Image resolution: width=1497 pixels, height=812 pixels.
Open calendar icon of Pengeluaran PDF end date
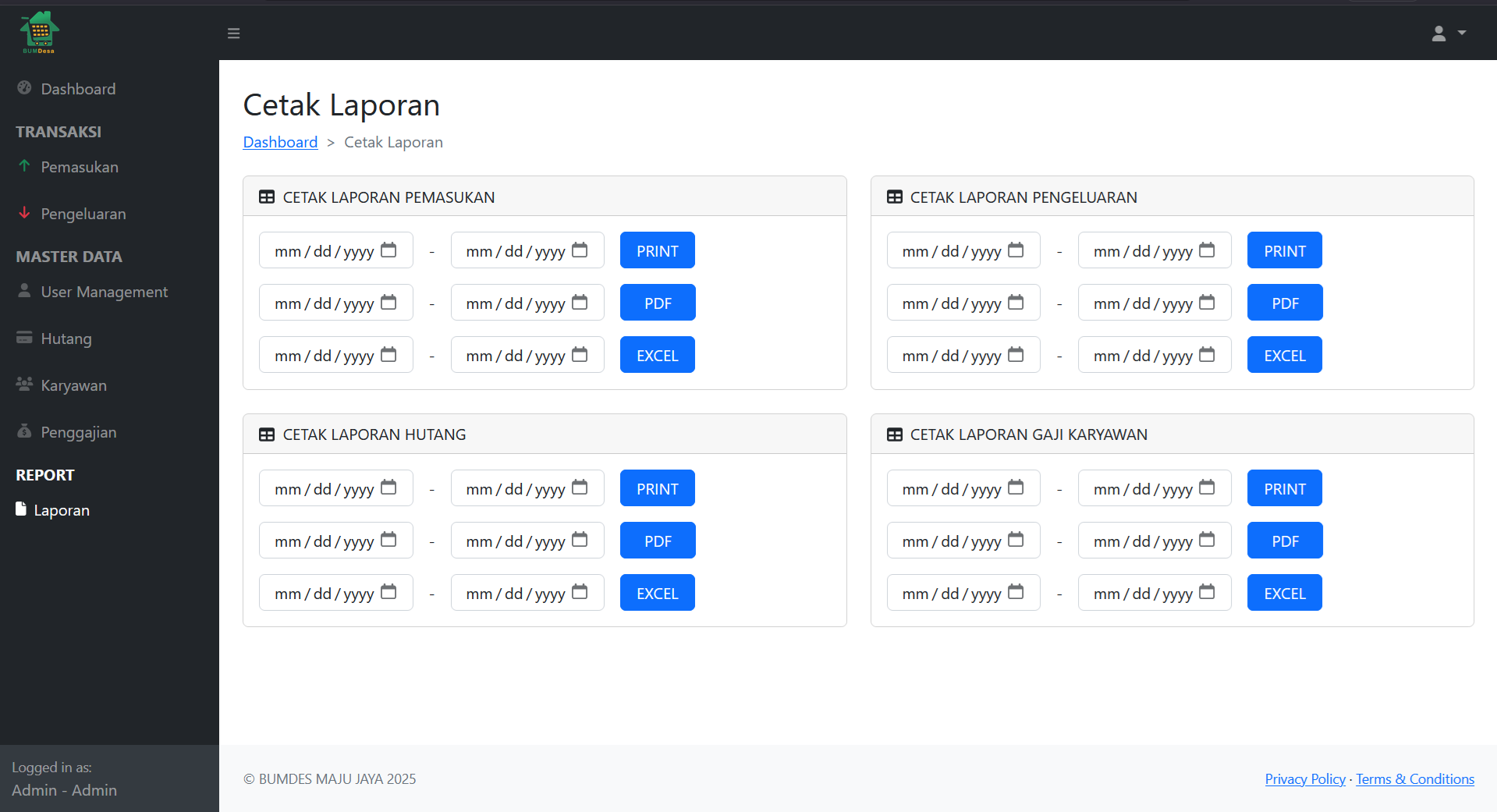[x=1207, y=302]
